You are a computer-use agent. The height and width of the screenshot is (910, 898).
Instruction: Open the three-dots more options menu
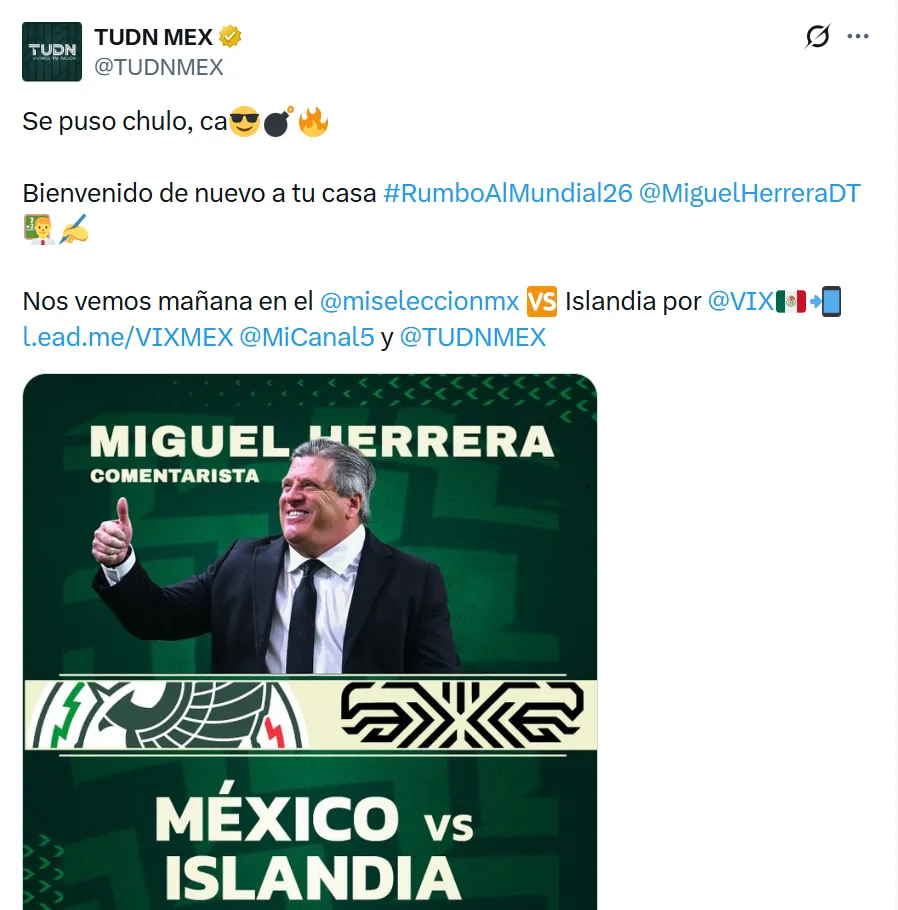(x=858, y=36)
